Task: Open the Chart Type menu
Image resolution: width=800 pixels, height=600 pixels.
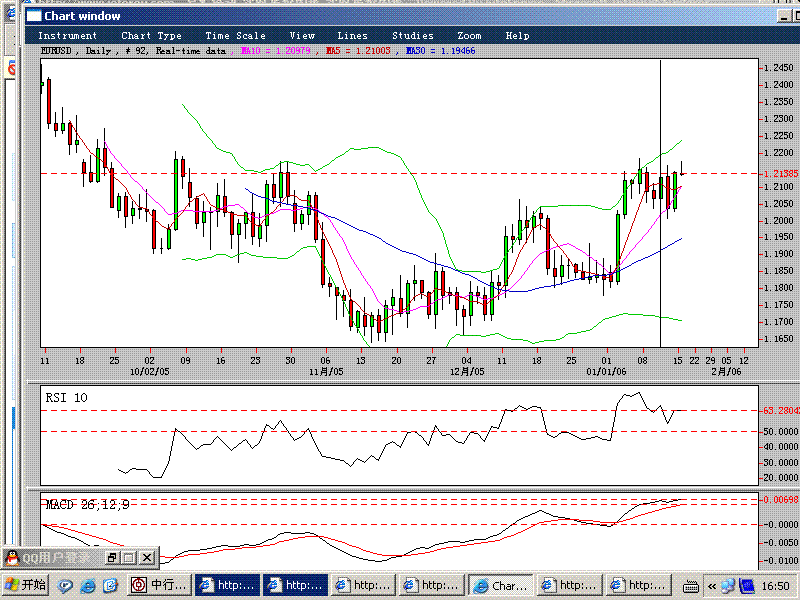Action: tap(152, 36)
